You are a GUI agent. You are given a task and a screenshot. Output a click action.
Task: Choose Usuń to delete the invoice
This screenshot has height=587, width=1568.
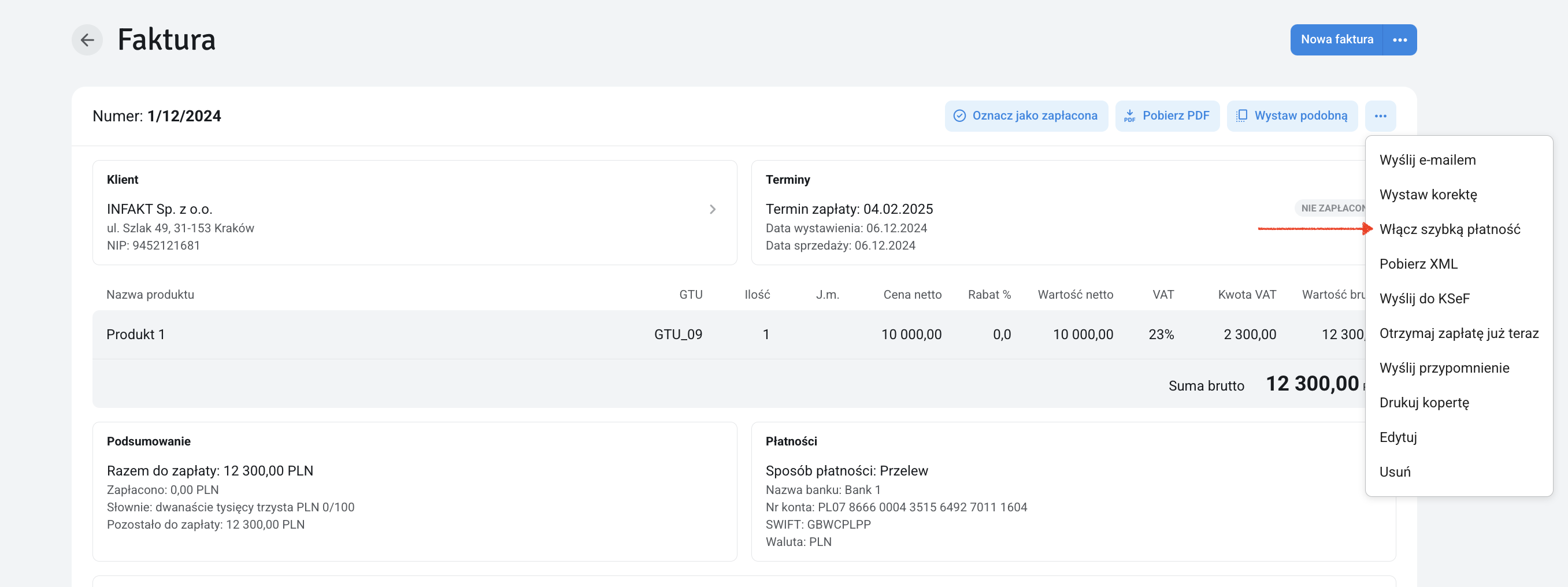click(1458, 472)
